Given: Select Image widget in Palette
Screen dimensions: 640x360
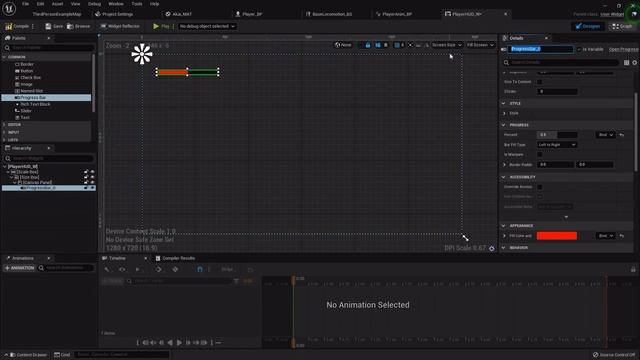Looking at the screenshot, I should (x=24, y=84).
